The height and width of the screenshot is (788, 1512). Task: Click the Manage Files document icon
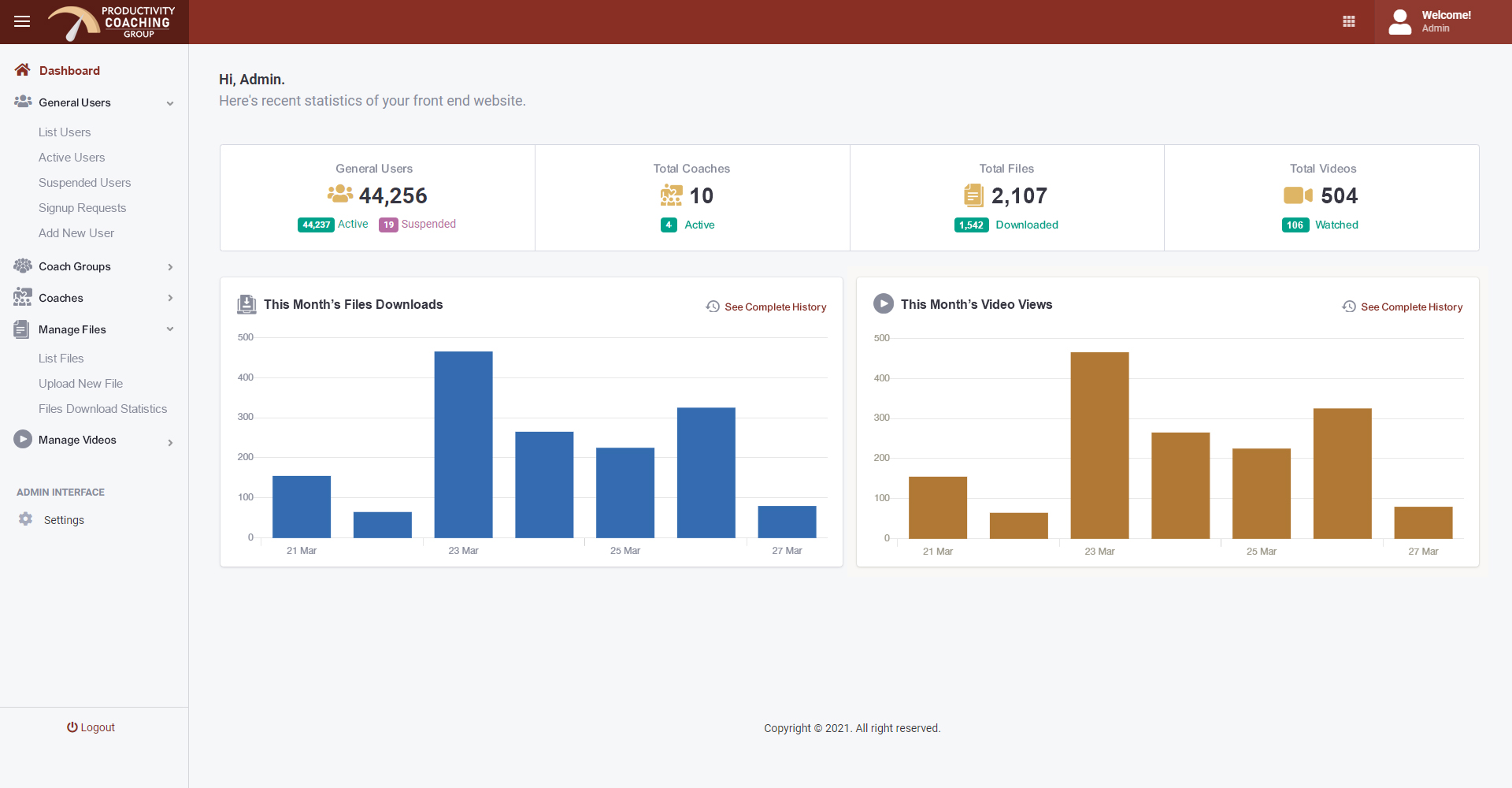point(21,329)
